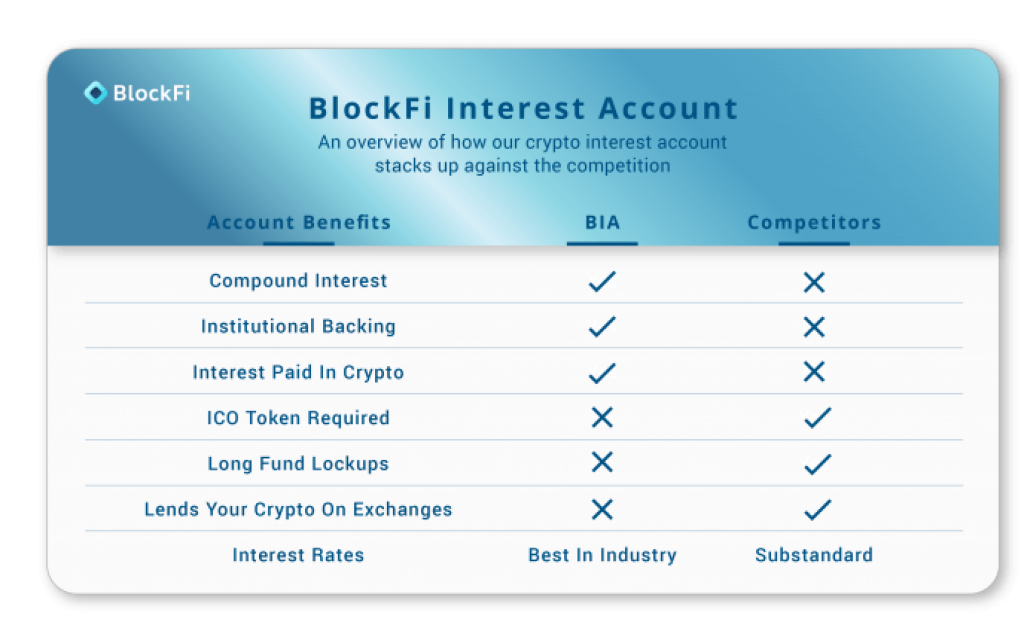Click the Competitors X for Interest Paid In Crypto
The width and height of the screenshot is (1024, 640).
pyautogui.click(x=814, y=372)
